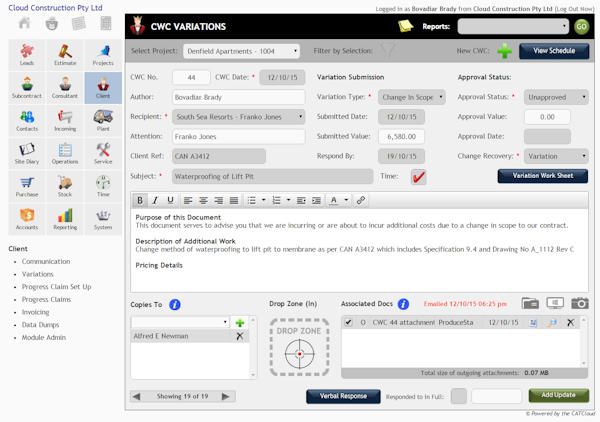Click Copies To info icon
The width and height of the screenshot is (600, 422).
click(175, 305)
